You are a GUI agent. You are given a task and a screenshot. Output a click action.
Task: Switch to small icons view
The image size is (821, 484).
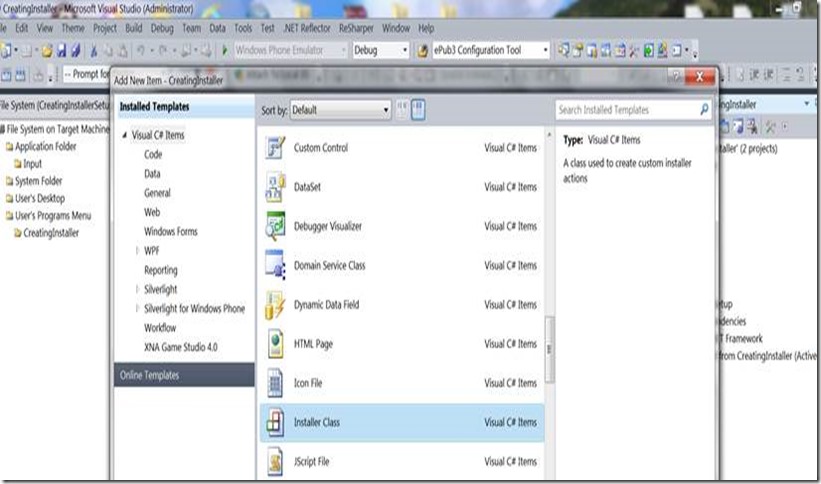402,110
